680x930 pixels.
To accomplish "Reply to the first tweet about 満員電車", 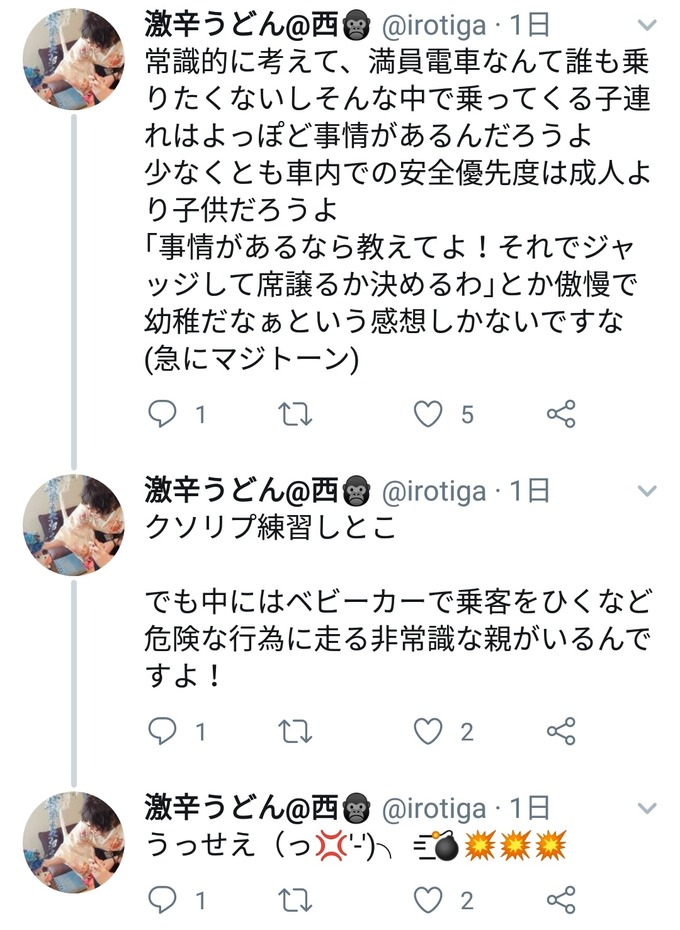I will 162,414.
